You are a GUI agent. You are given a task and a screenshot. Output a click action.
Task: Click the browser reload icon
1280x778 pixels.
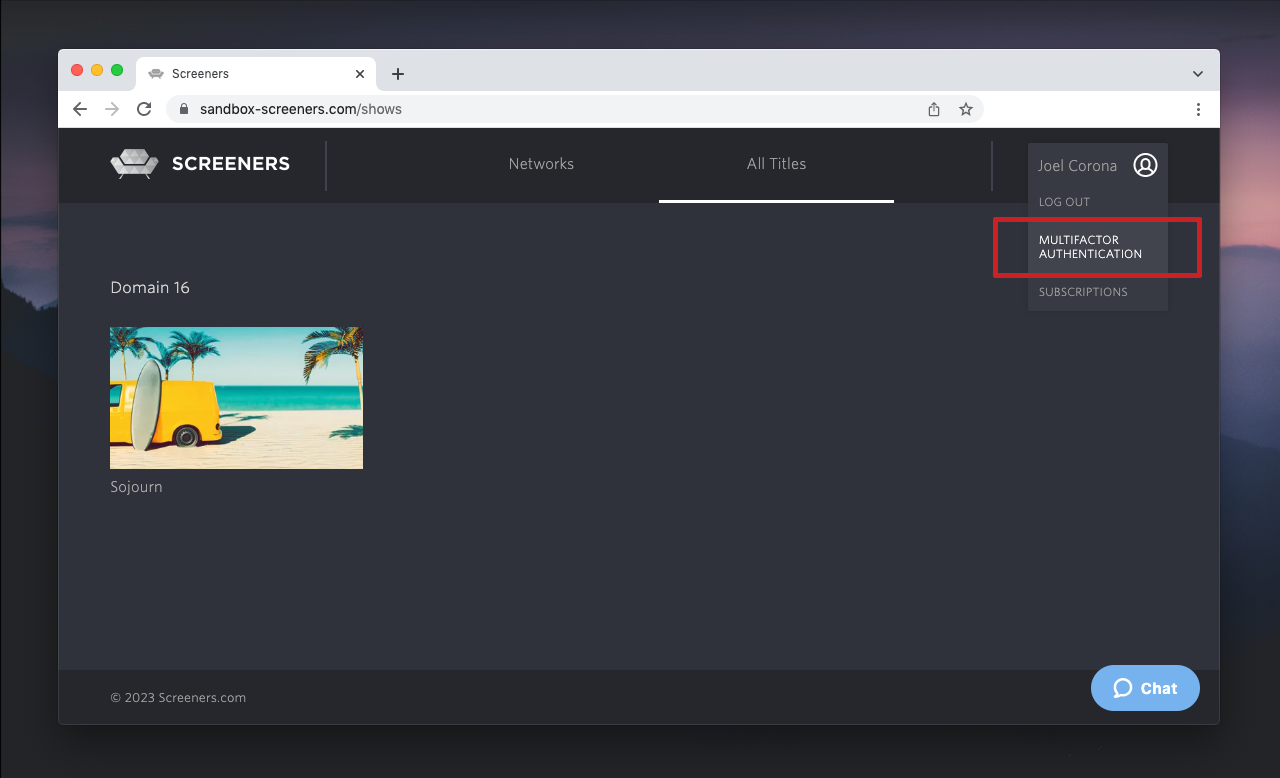point(143,109)
